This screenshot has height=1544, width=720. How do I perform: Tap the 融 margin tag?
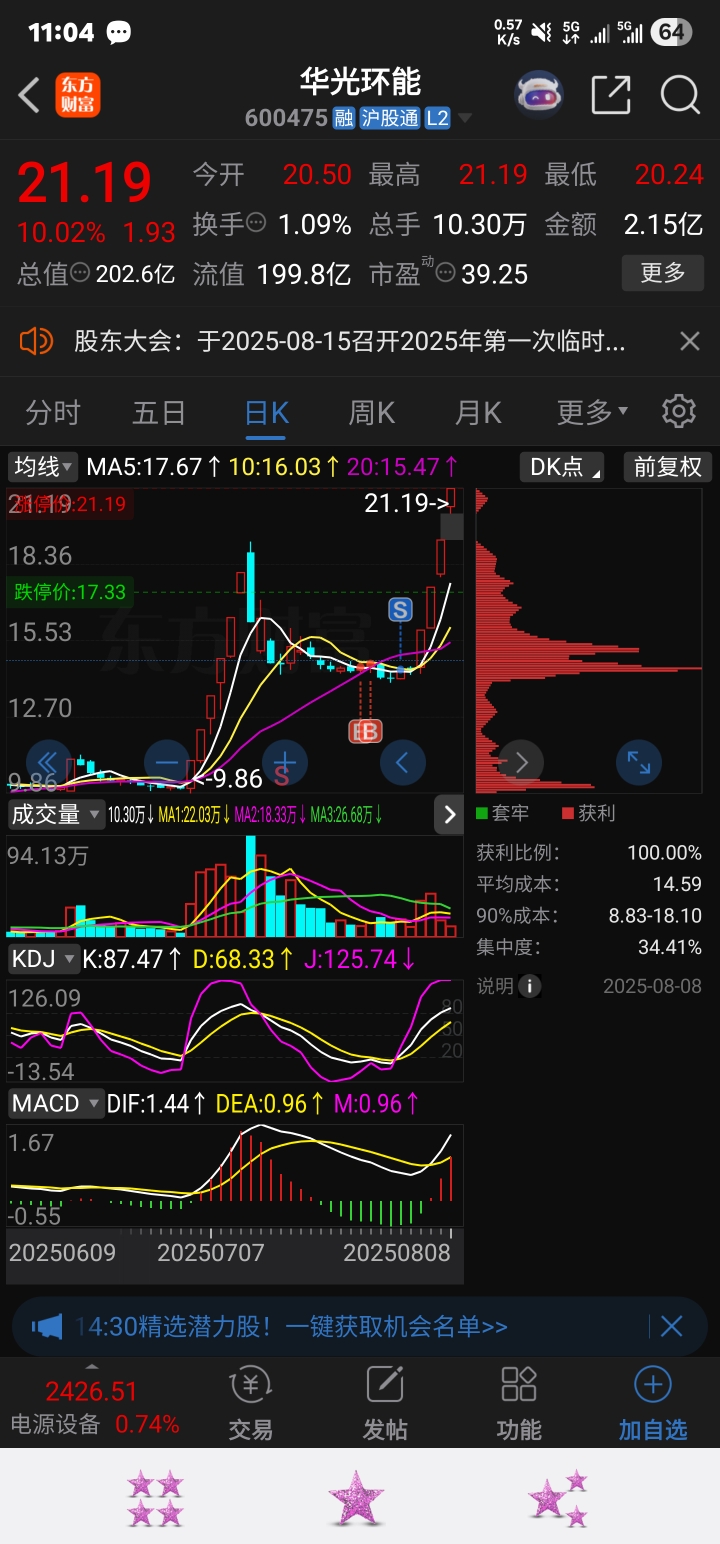[343, 118]
